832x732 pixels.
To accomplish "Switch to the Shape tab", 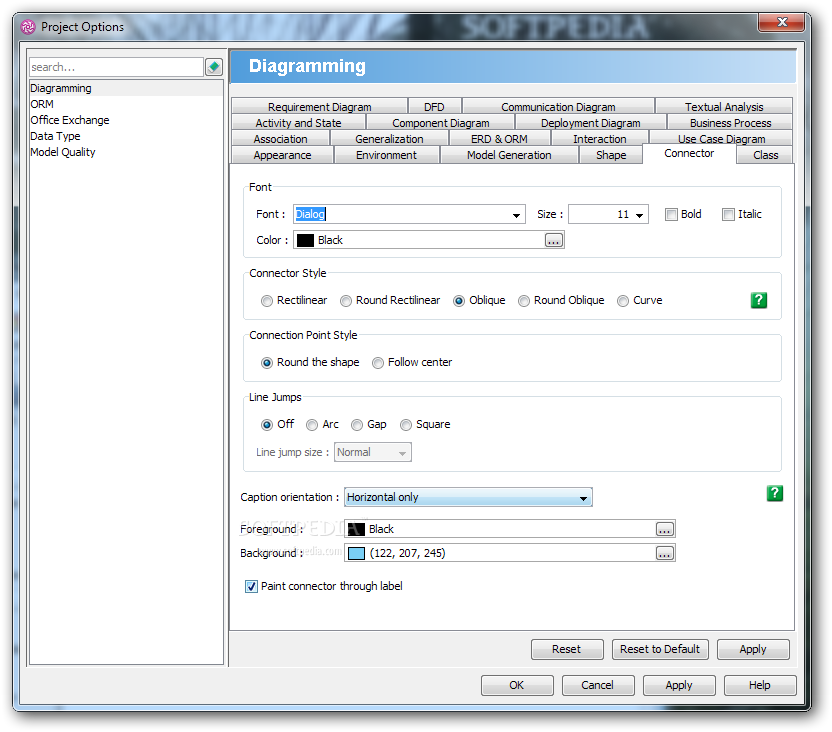I will pos(611,155).
